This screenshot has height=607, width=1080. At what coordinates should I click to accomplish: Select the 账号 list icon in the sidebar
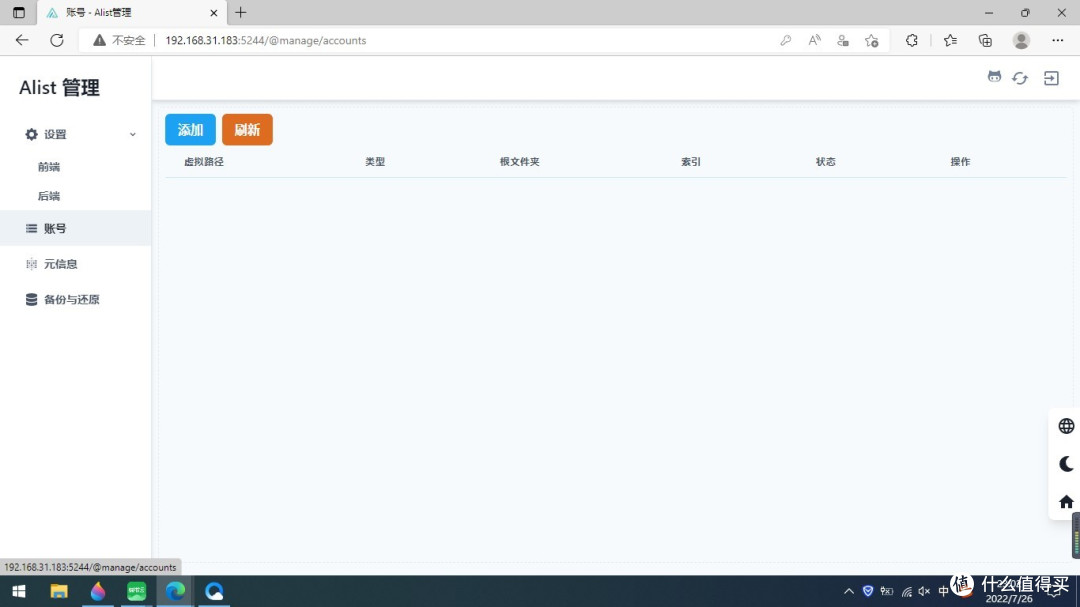[31, 228]
